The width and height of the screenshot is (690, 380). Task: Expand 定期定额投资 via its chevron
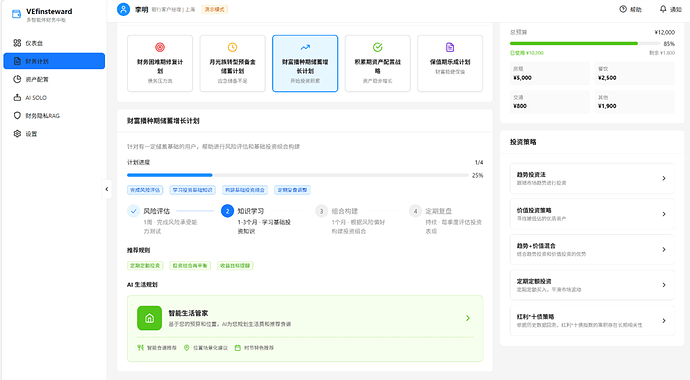[664, 285]
